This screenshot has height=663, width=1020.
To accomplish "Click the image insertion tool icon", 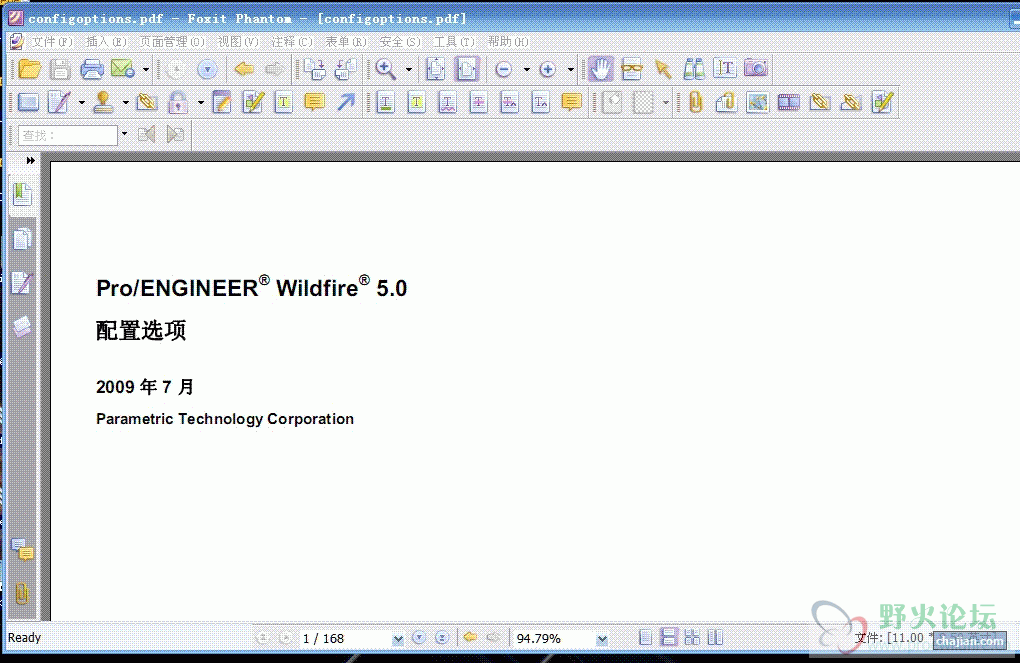I will pyautogui.click(x=757, y=102).
